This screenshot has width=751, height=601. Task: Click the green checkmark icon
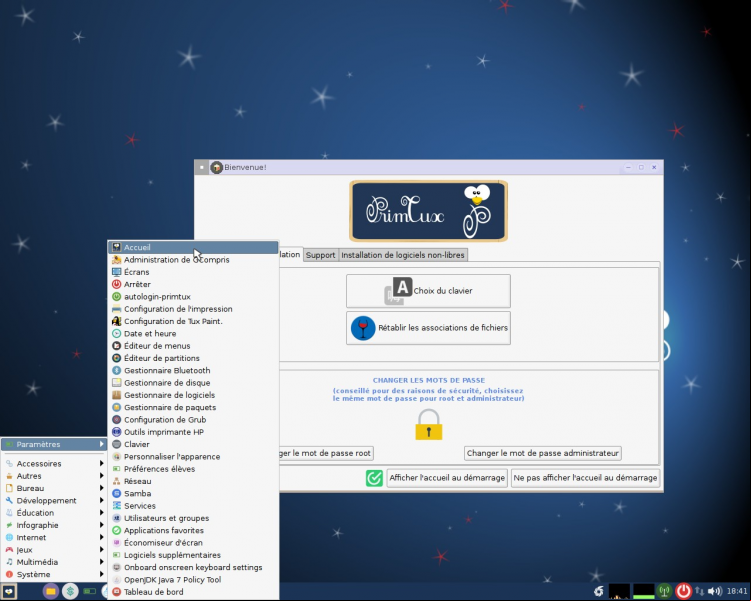tap(374, 478)
